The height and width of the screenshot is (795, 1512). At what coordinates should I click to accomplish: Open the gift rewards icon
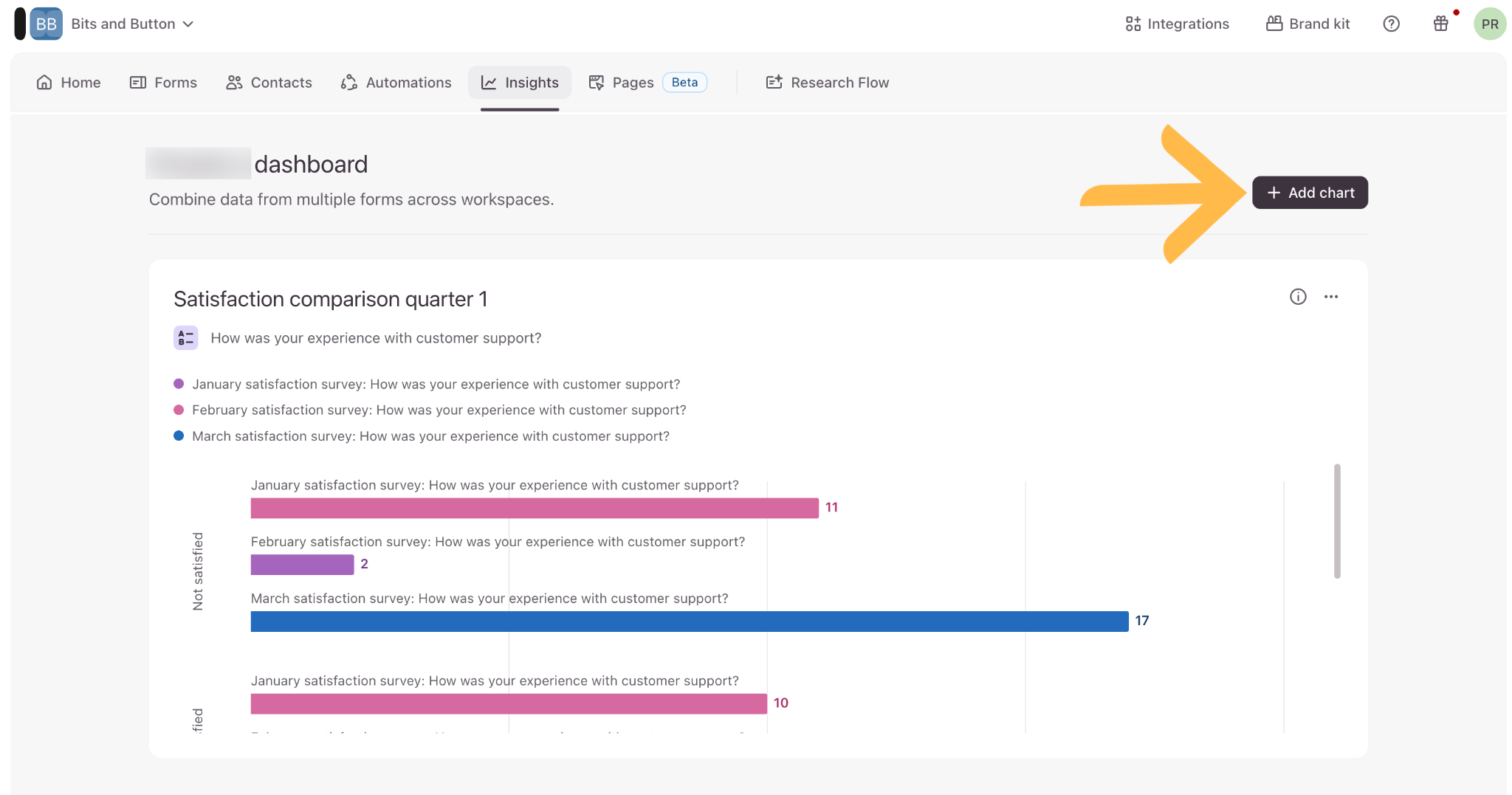pyautogui.click(x=1440, y=24)
